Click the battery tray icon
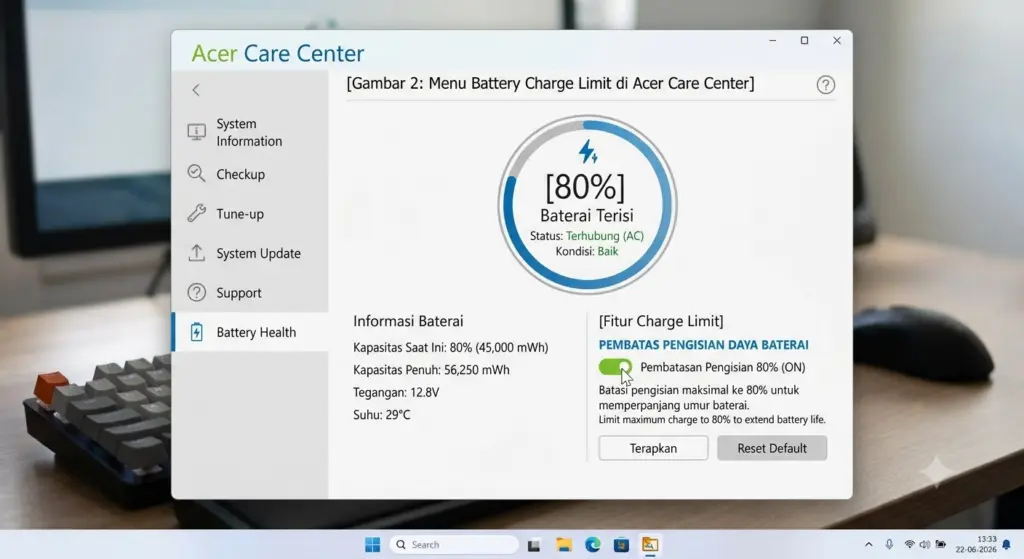Image resolution: width=1024 pixels, height=559 pixels. [940, 545]
